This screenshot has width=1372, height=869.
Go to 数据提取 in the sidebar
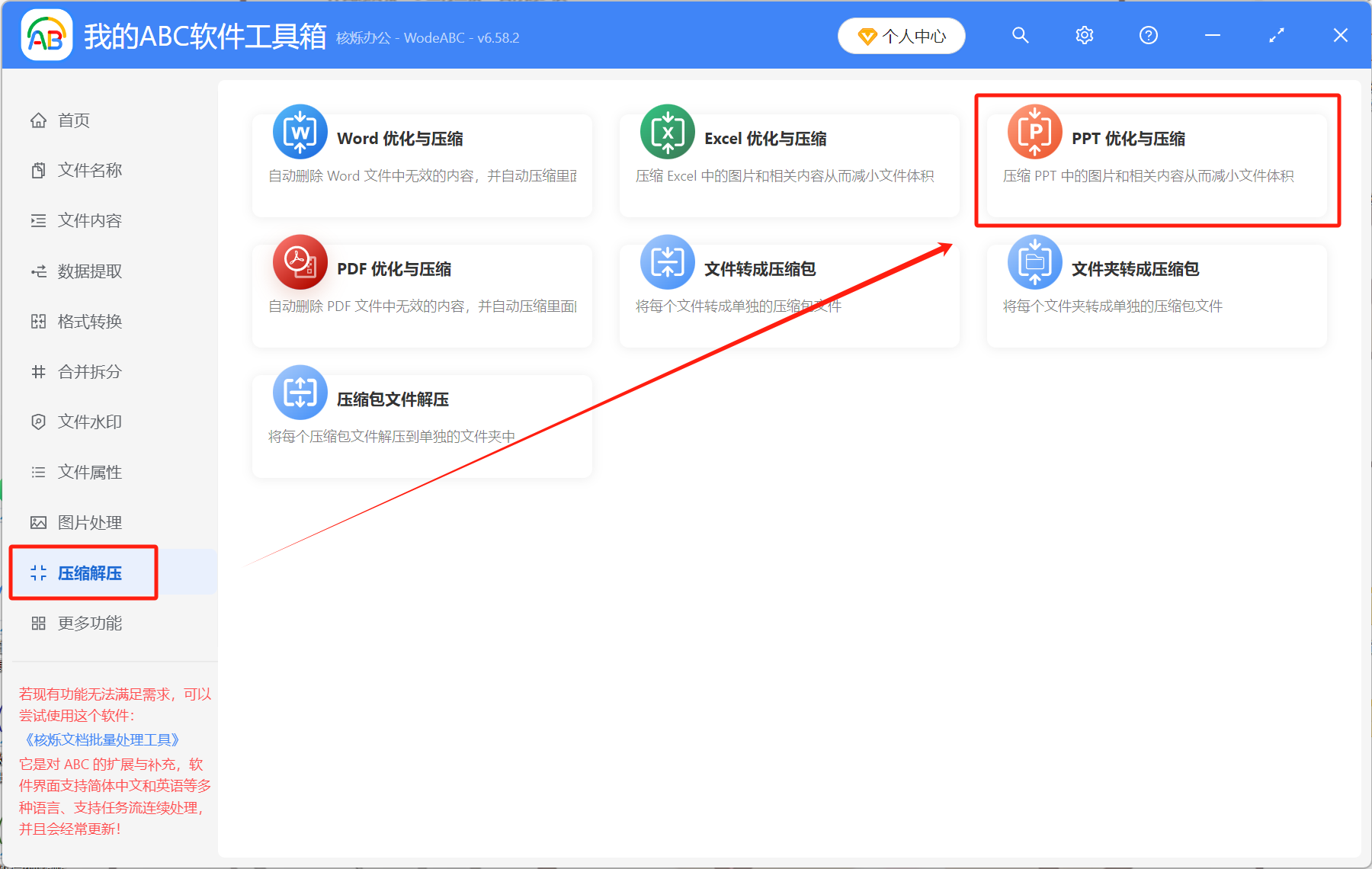[88, 271]
